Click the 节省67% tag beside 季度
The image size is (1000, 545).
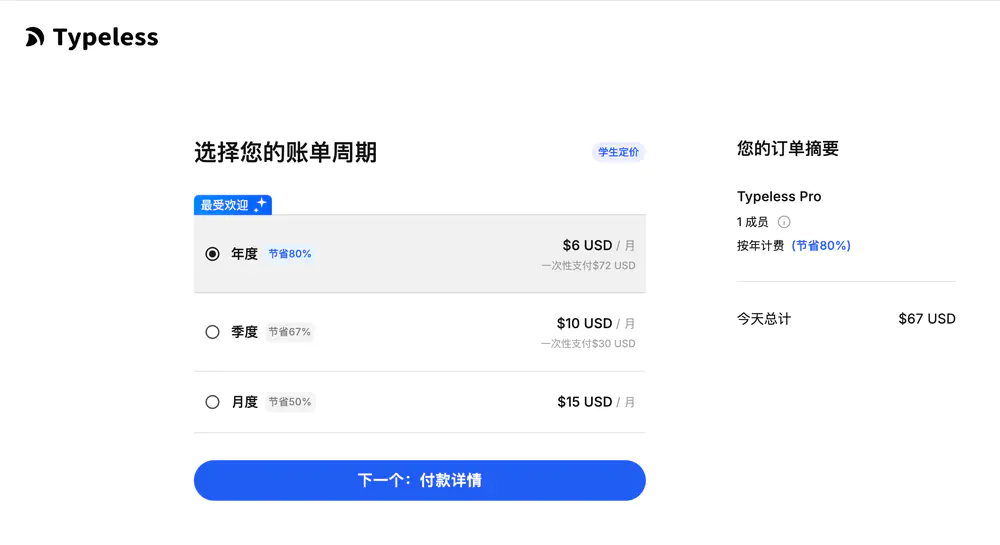pyautogui.click(x=290, y=332)
